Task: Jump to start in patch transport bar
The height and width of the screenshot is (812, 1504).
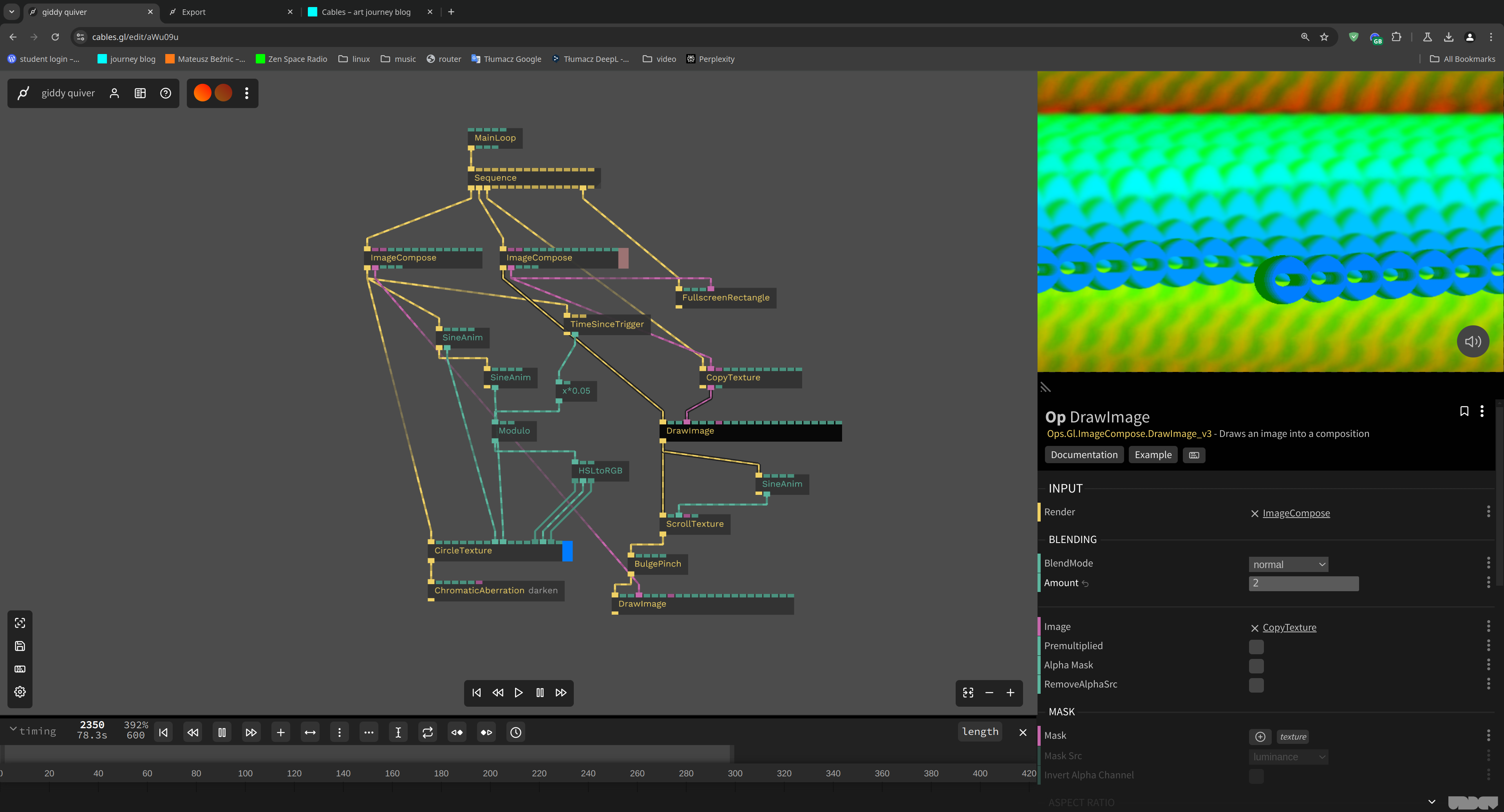Action: pyautogui.click(x=477, y=692)
